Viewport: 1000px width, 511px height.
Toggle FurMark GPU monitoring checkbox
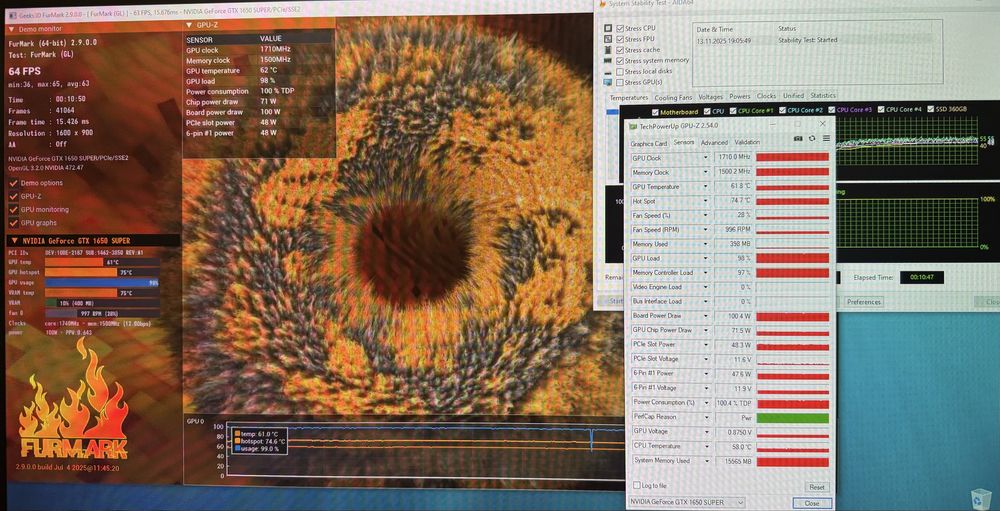click(13, 209)
